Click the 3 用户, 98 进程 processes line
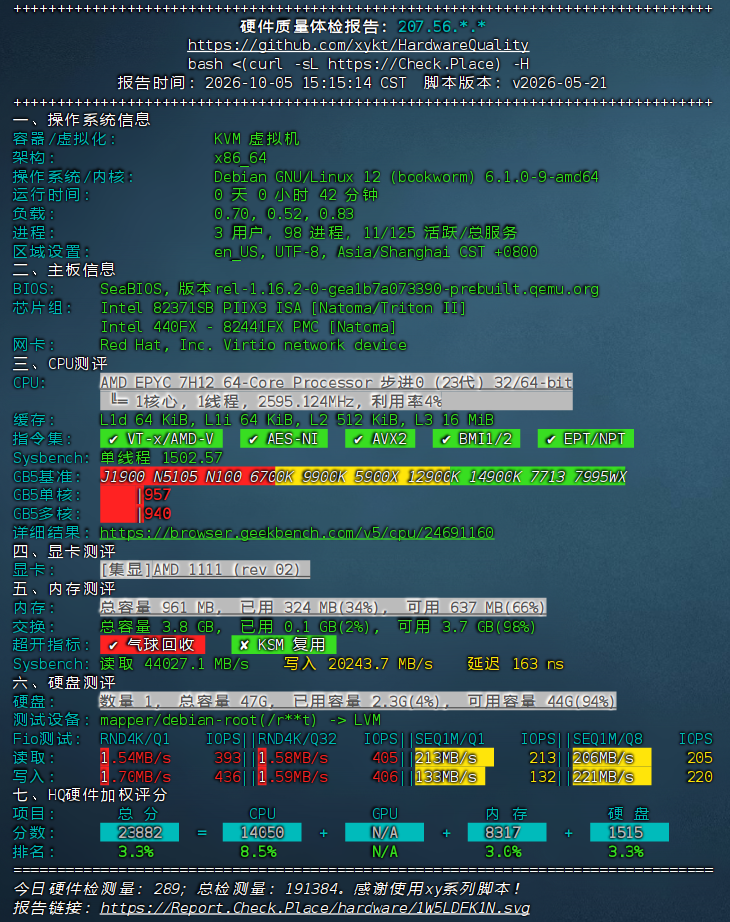The image size is (730, 922). (365, 233)
